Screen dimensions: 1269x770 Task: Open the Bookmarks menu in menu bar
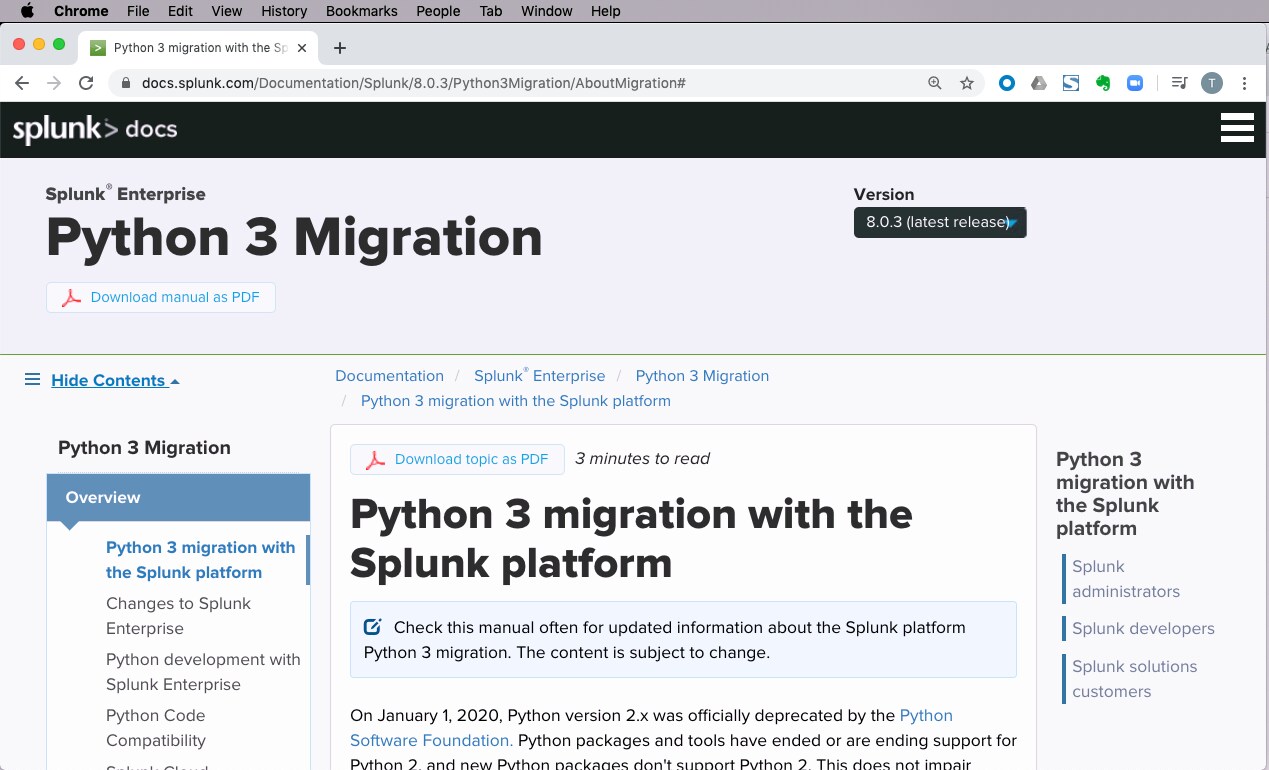361,11
